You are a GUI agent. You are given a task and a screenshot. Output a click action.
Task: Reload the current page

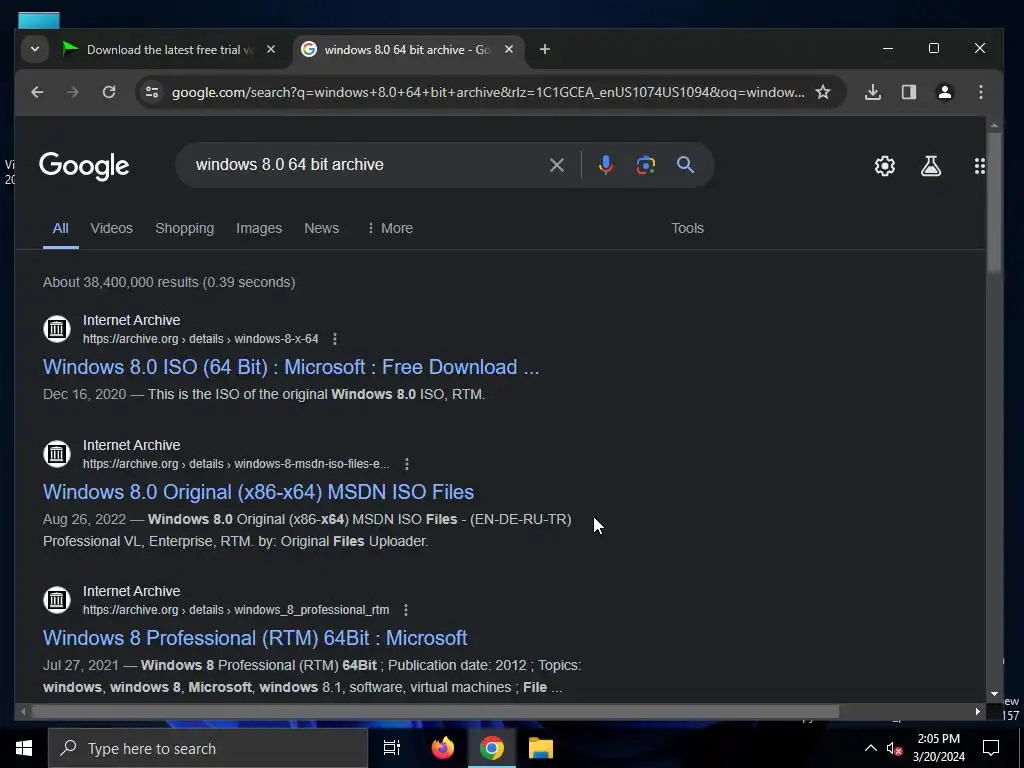pos(109,92)
